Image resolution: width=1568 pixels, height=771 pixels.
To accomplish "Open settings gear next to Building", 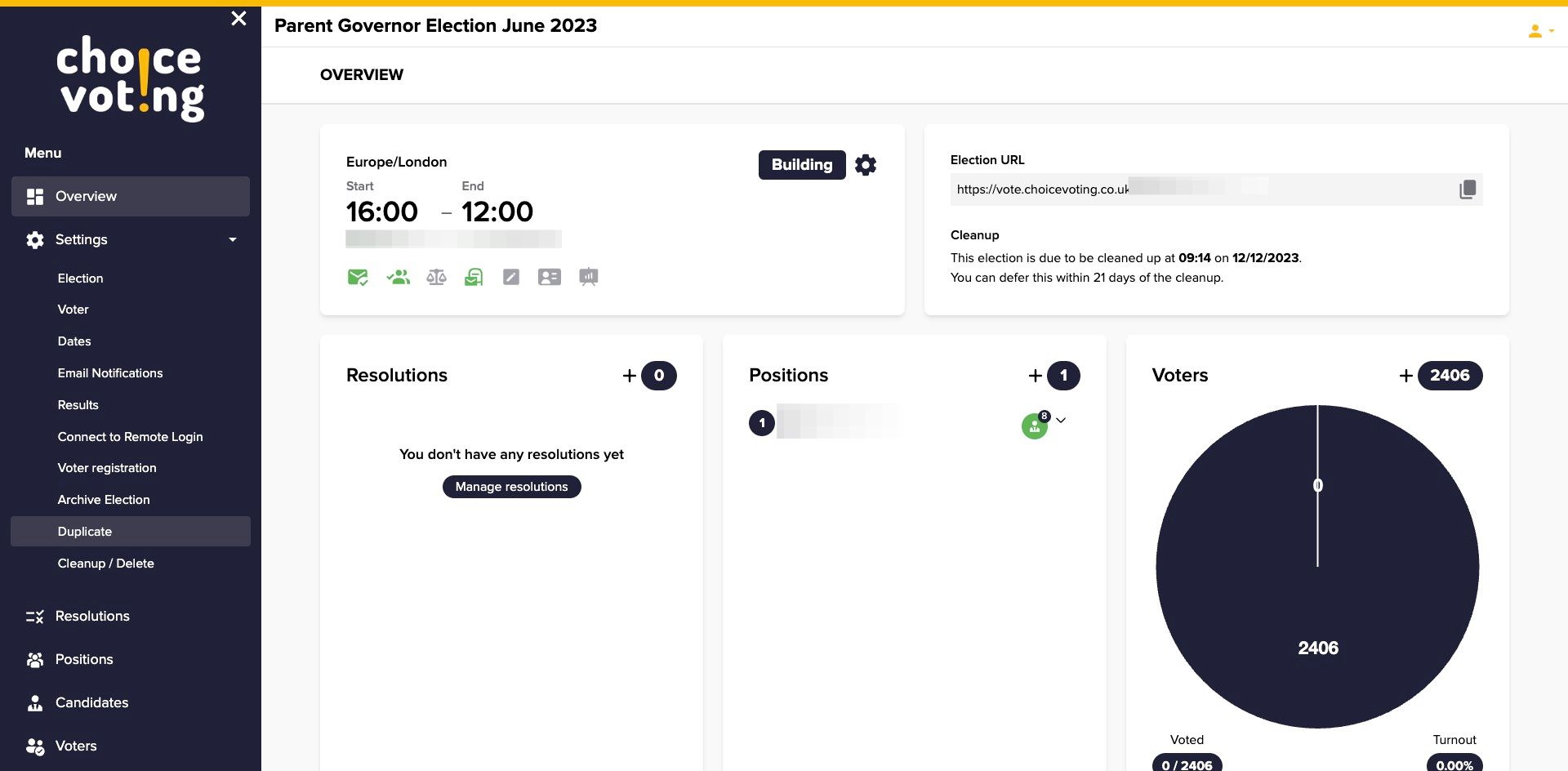I will (866, 165).
